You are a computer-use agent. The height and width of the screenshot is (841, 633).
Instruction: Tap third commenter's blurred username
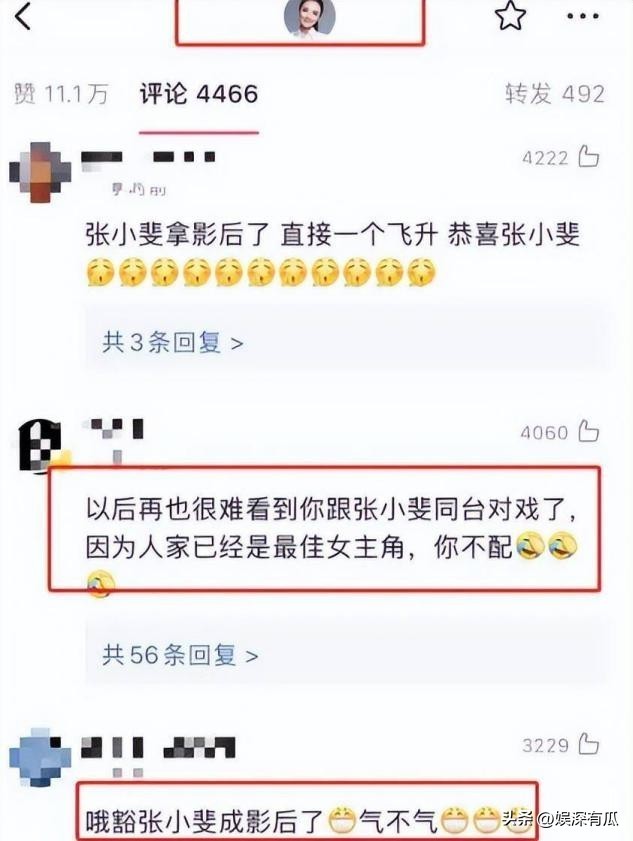158,747
